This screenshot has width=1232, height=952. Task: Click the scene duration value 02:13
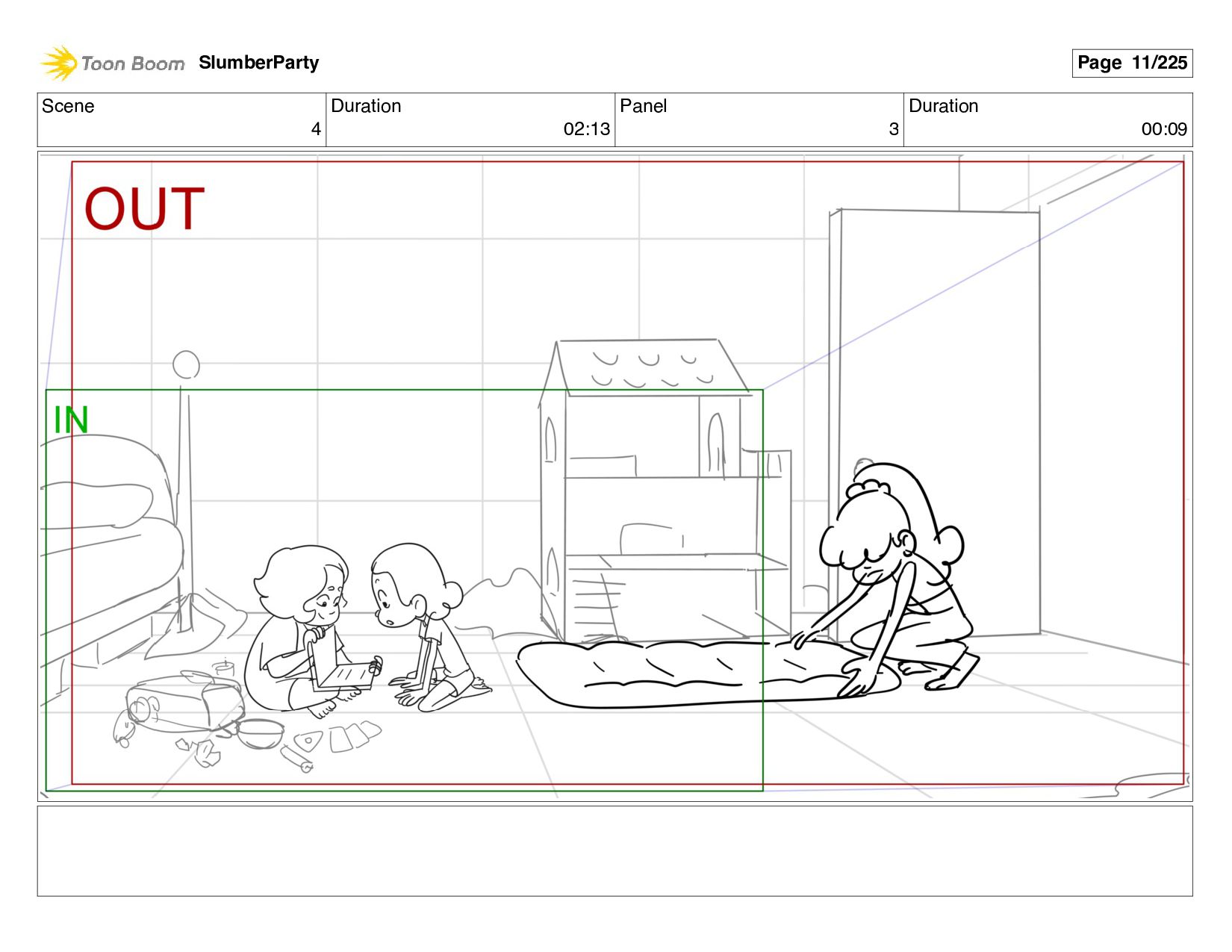pos(587,129)
